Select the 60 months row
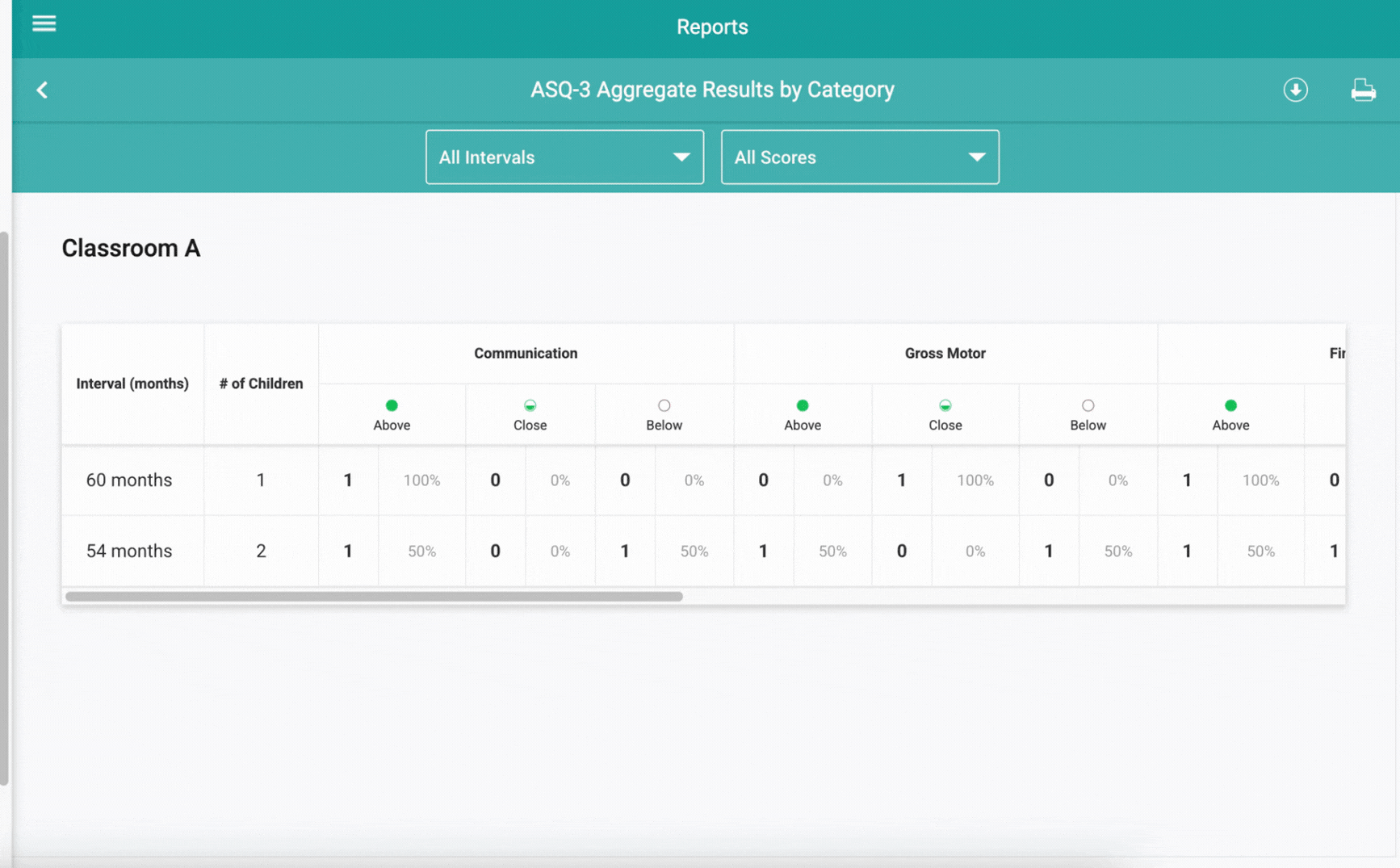Viewport: 1400px width, 868px height. [x=703, y=480]
